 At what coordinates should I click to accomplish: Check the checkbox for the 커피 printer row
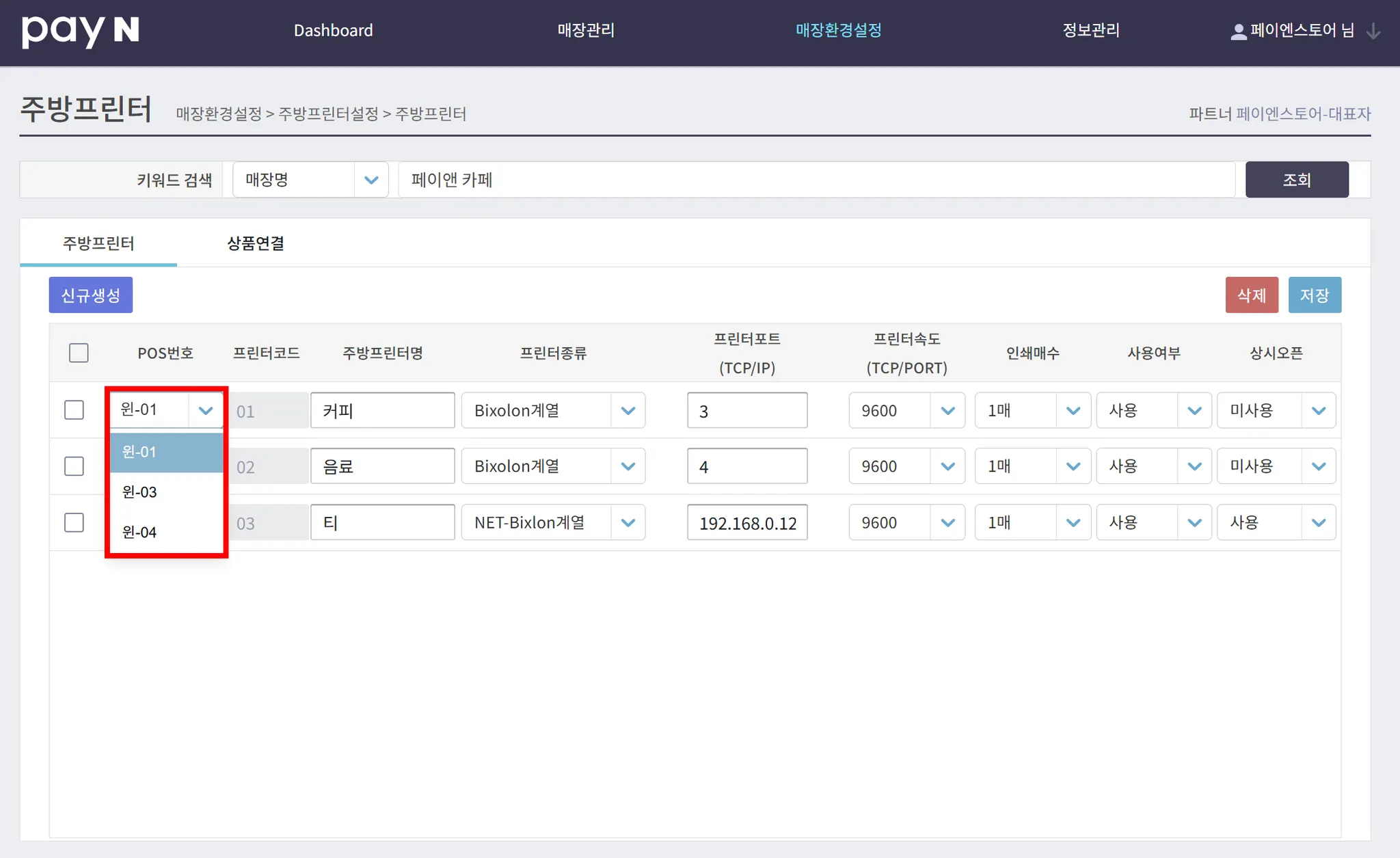click(74, 410)
